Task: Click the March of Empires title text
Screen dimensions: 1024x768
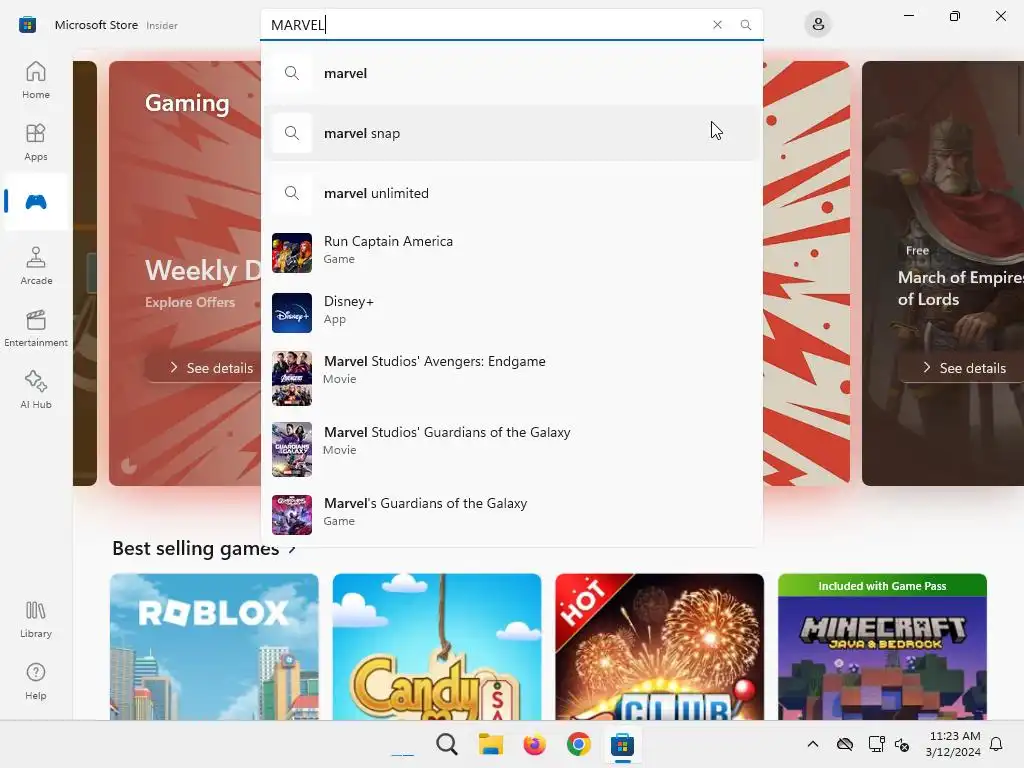Action: pos(961,288)
